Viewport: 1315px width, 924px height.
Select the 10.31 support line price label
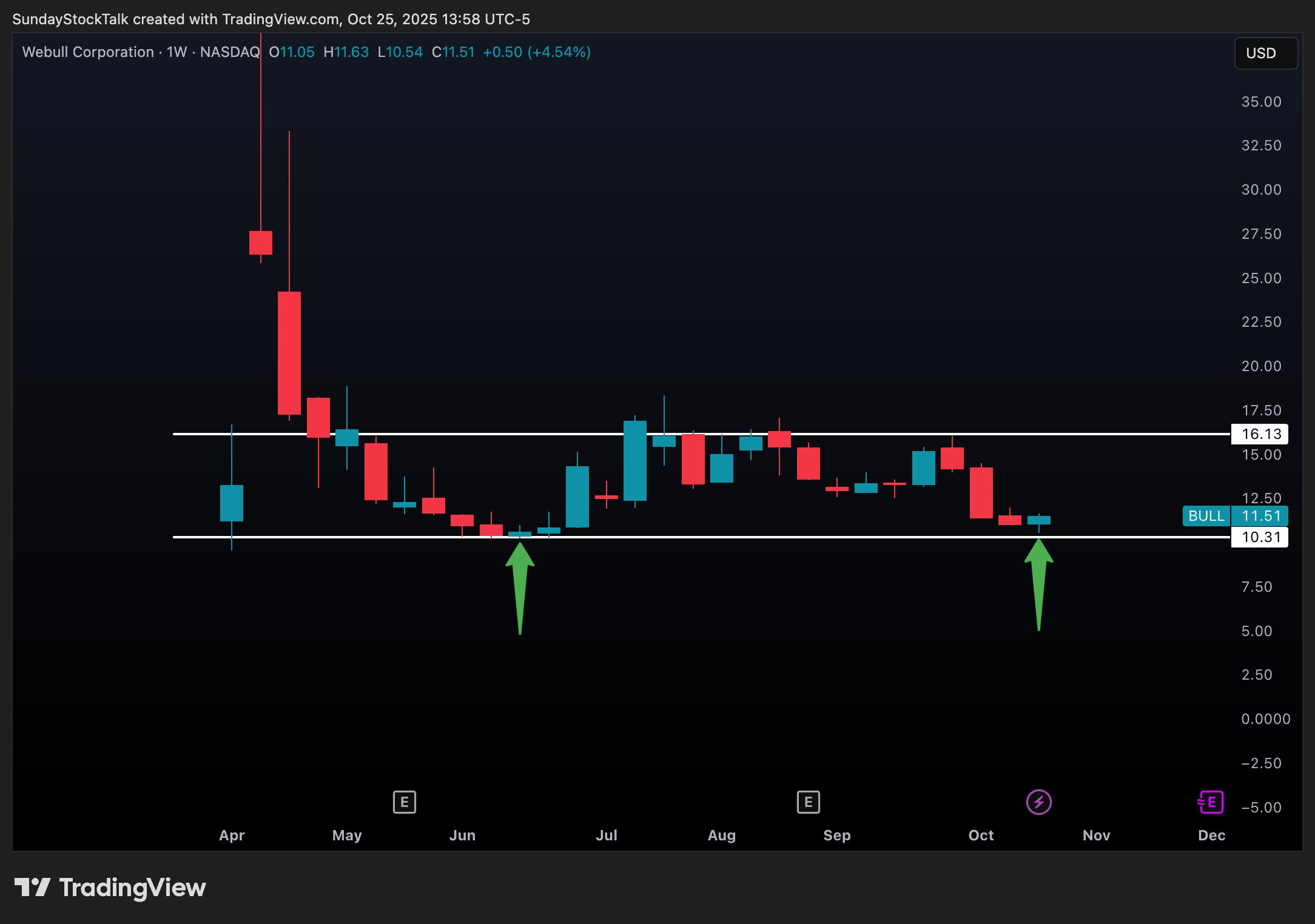1260,537
